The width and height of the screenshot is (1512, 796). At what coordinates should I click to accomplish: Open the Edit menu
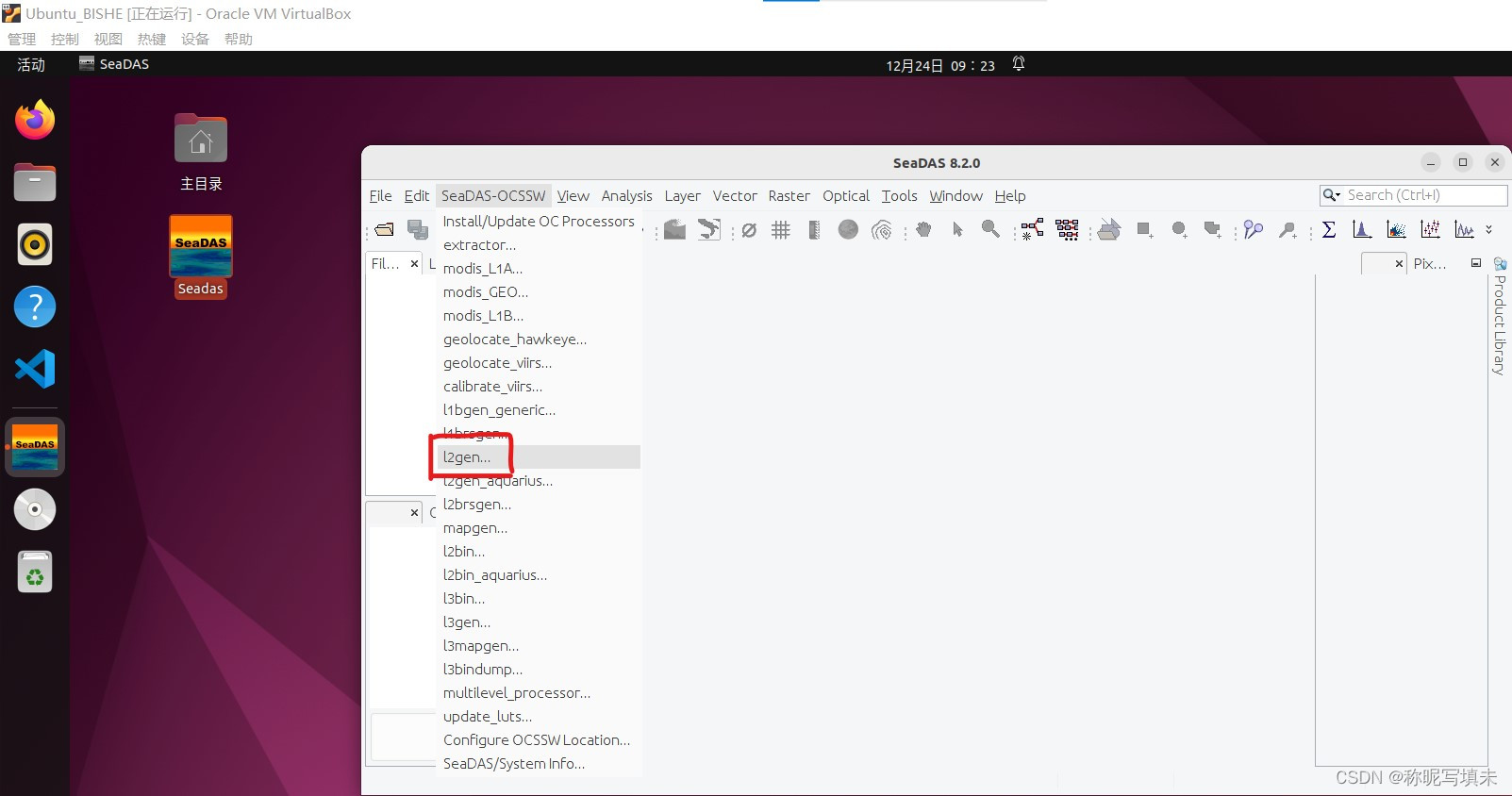click(417, 195)
